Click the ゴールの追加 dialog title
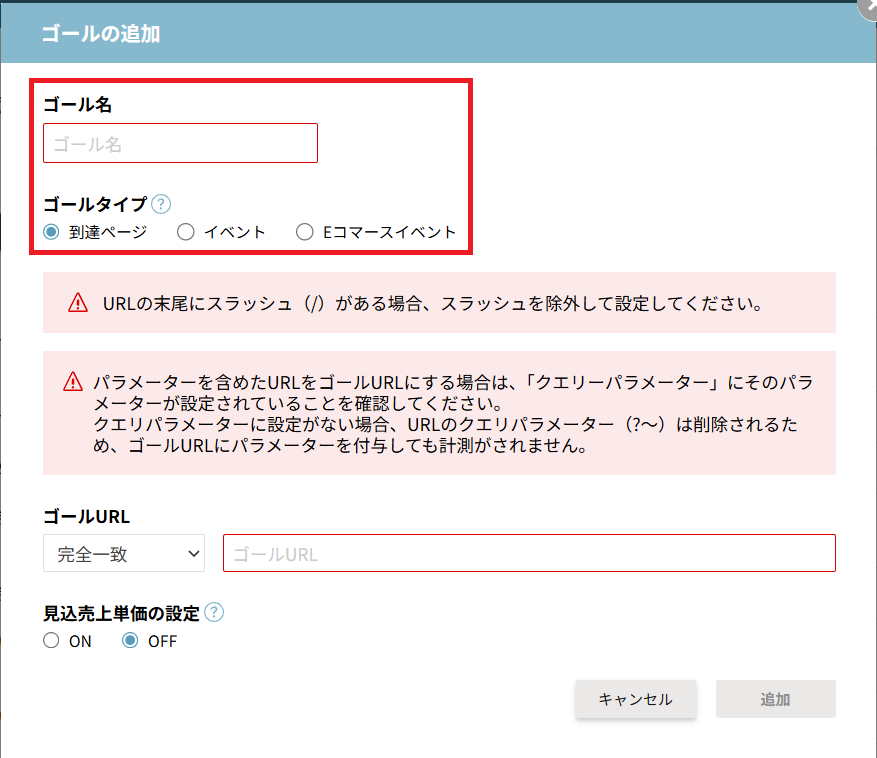 tap(101, 34)
